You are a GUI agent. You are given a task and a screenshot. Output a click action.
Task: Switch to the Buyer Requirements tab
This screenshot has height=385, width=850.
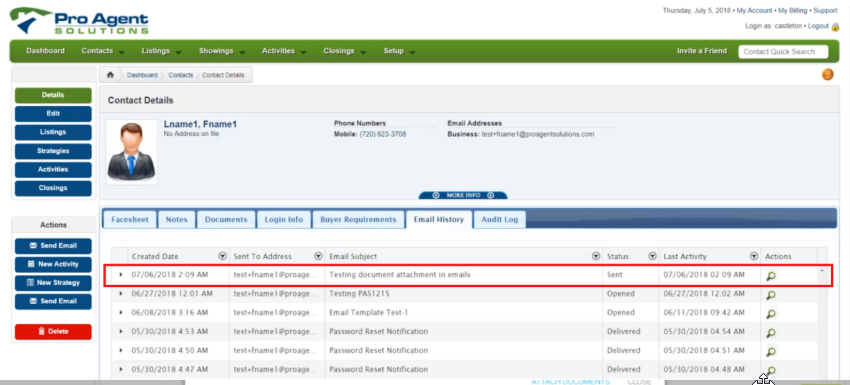[x=358, y=220]
